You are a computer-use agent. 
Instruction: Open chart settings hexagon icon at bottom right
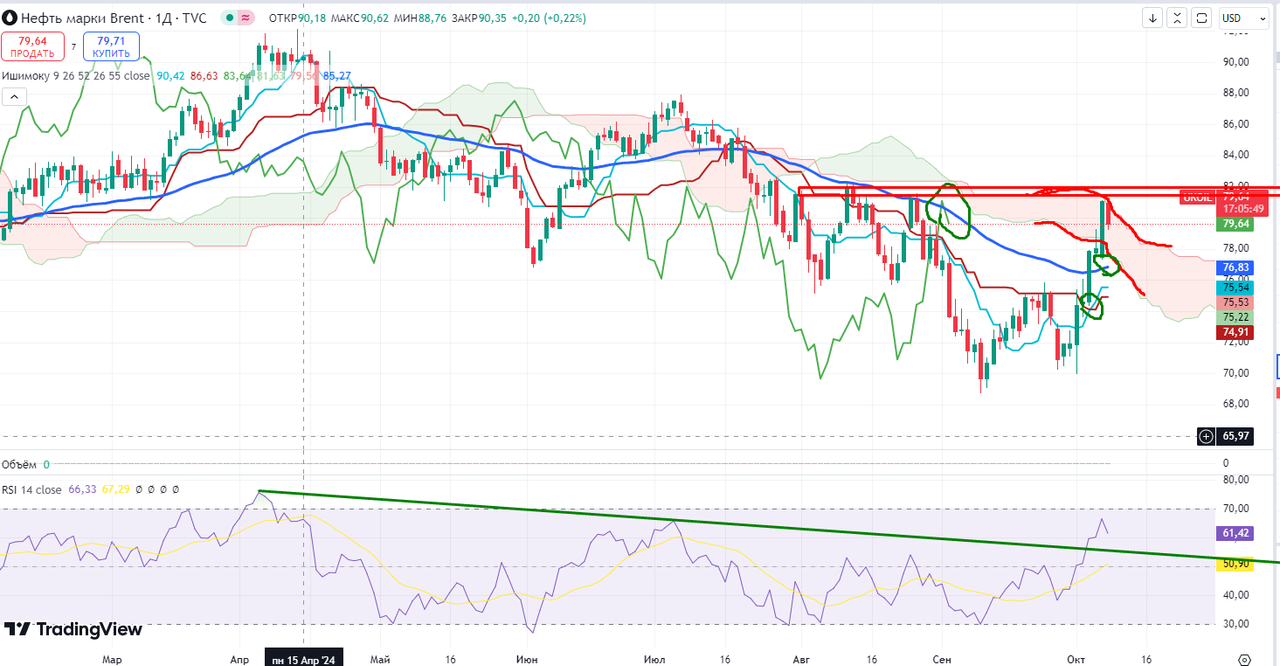[1244, 659]
